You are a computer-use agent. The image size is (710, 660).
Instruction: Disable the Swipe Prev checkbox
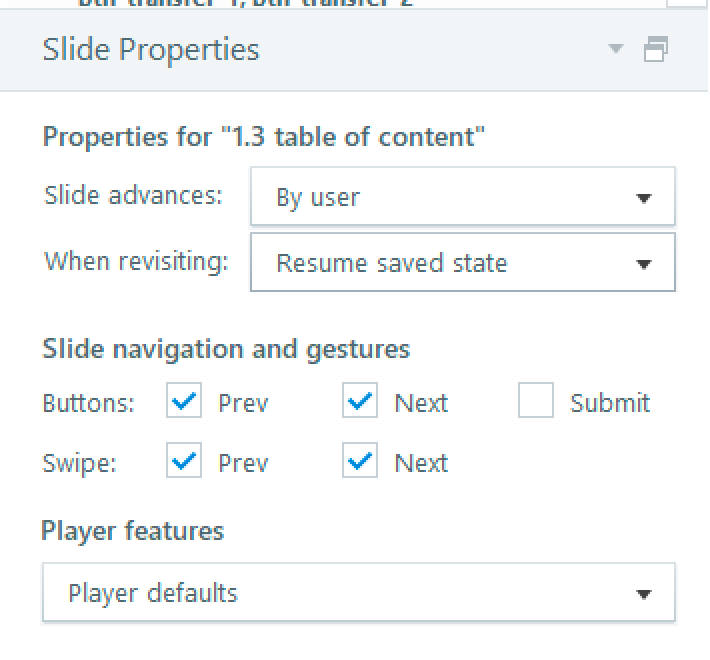[x=184, y=462]
